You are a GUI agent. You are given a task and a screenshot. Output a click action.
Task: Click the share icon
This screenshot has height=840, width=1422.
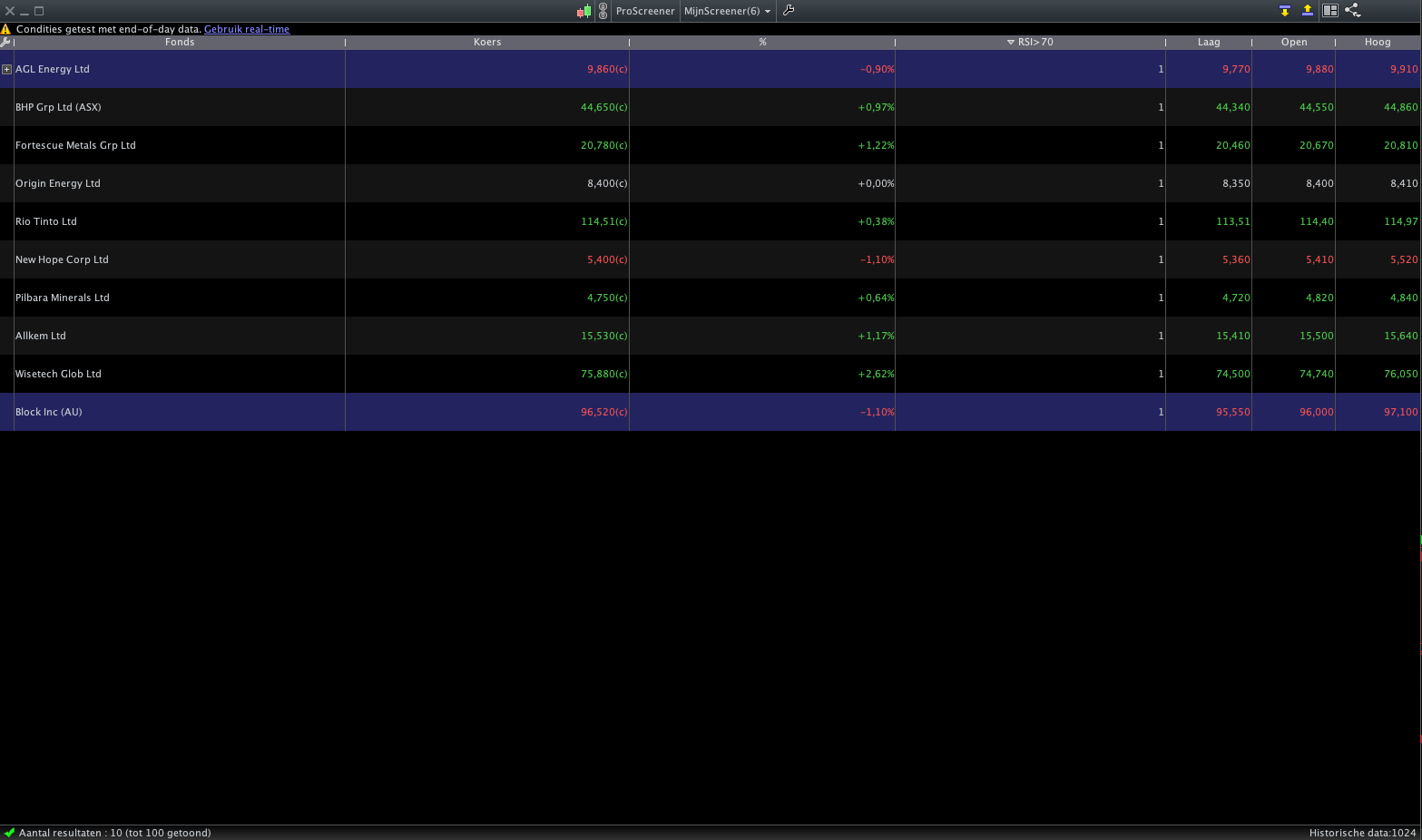1352,11
